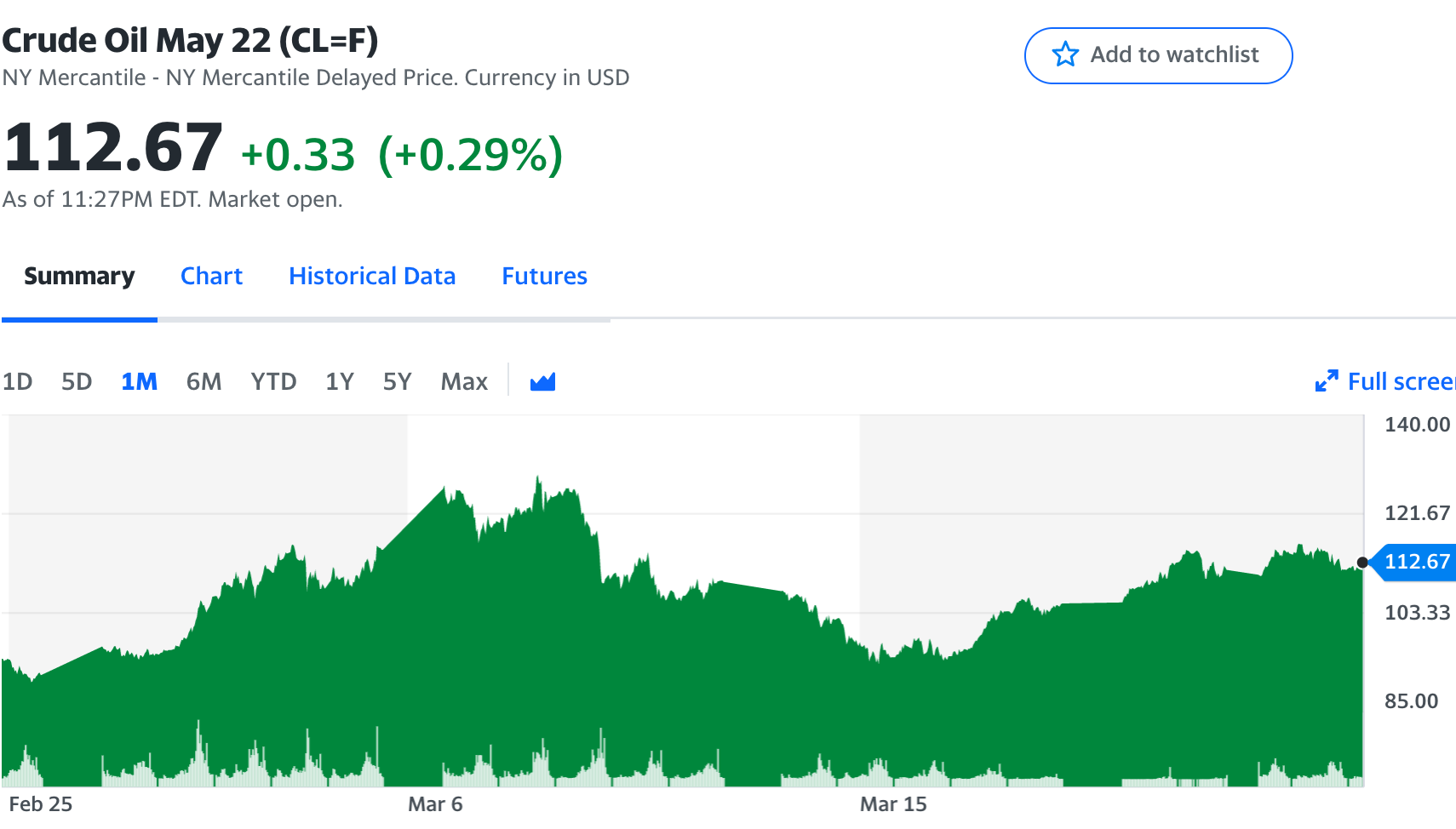Screen dimensions: 1456x829
Task: Add Crude Oil to watchlist
Action: point(1158,55)
